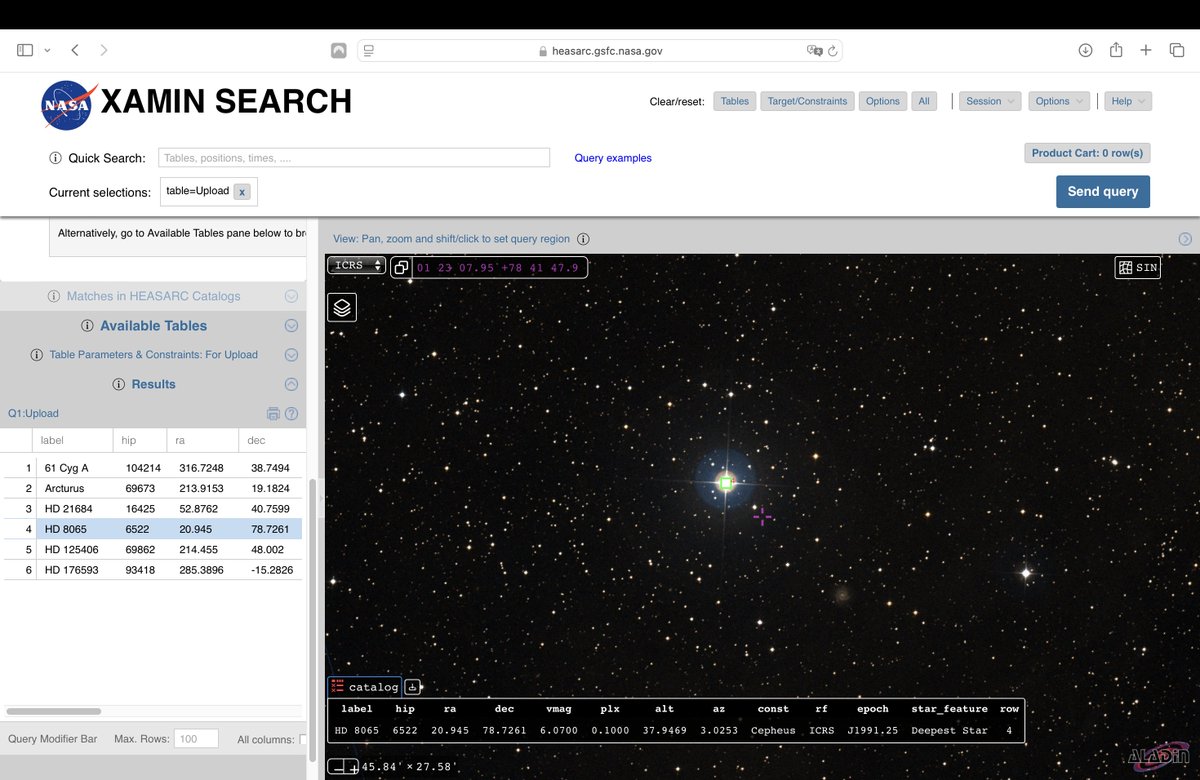Show tab overview
The height and width of the screenshot is (780, 1200).
point(1177,50)
